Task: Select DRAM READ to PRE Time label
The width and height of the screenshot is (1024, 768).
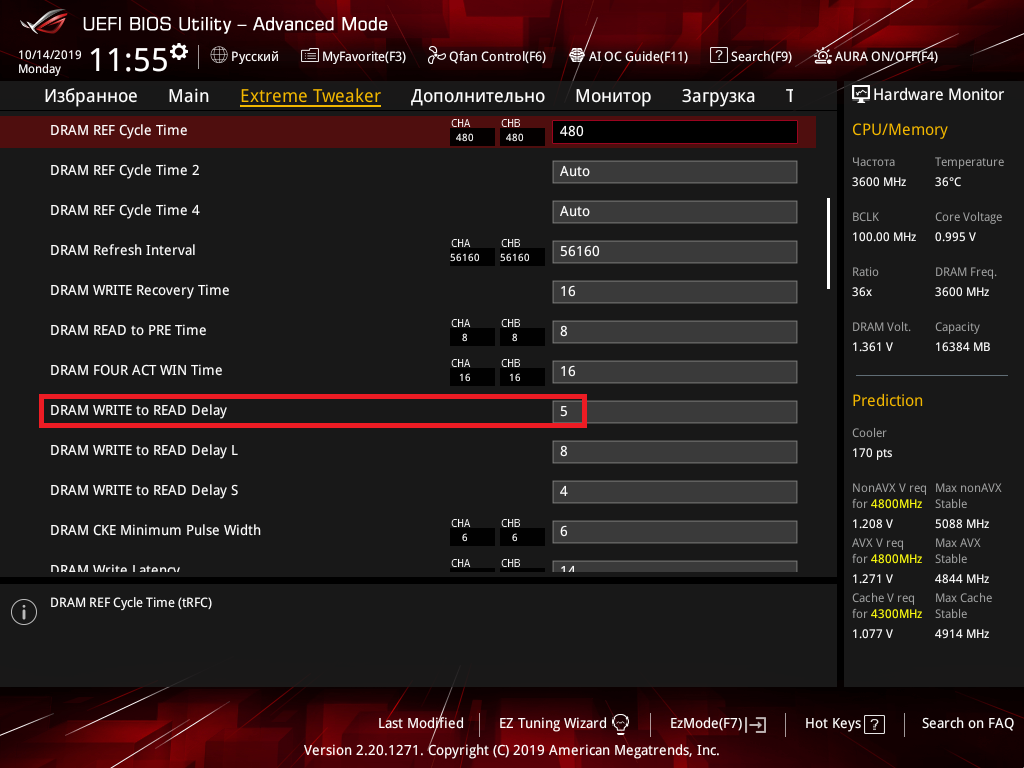Action: tap(128, 330)
